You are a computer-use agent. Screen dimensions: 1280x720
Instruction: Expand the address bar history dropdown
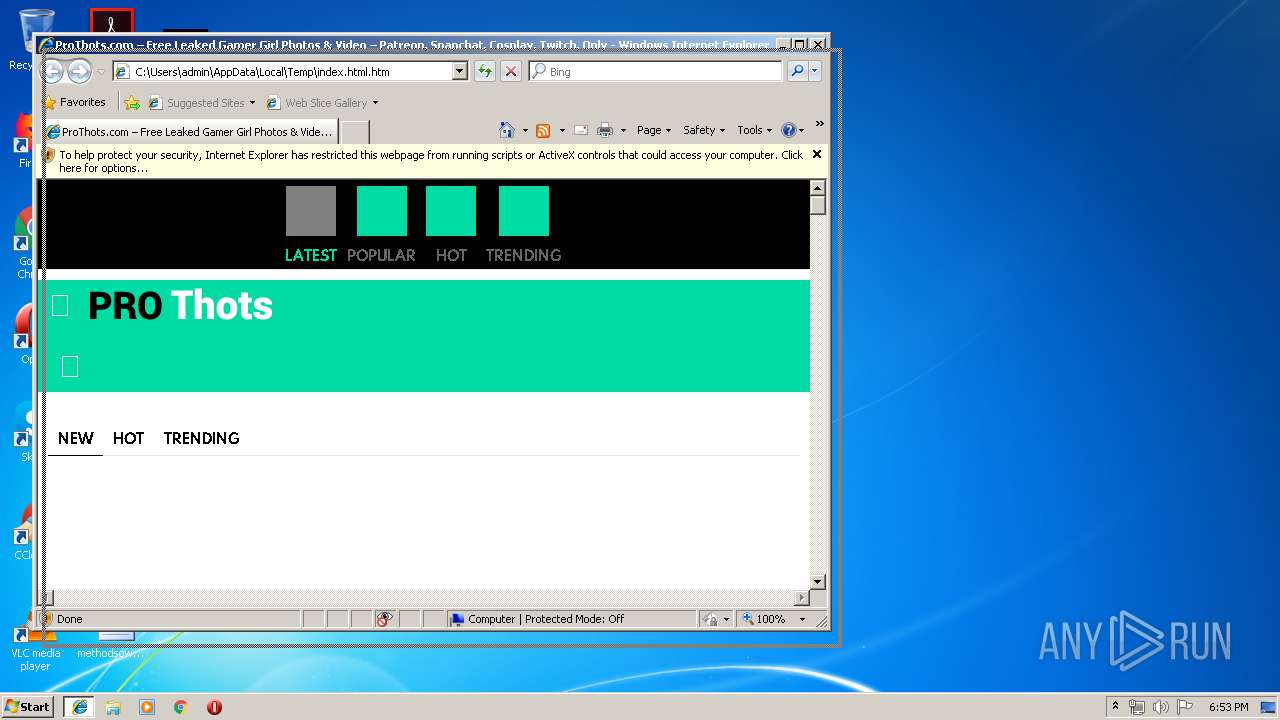tap(459, 71)
